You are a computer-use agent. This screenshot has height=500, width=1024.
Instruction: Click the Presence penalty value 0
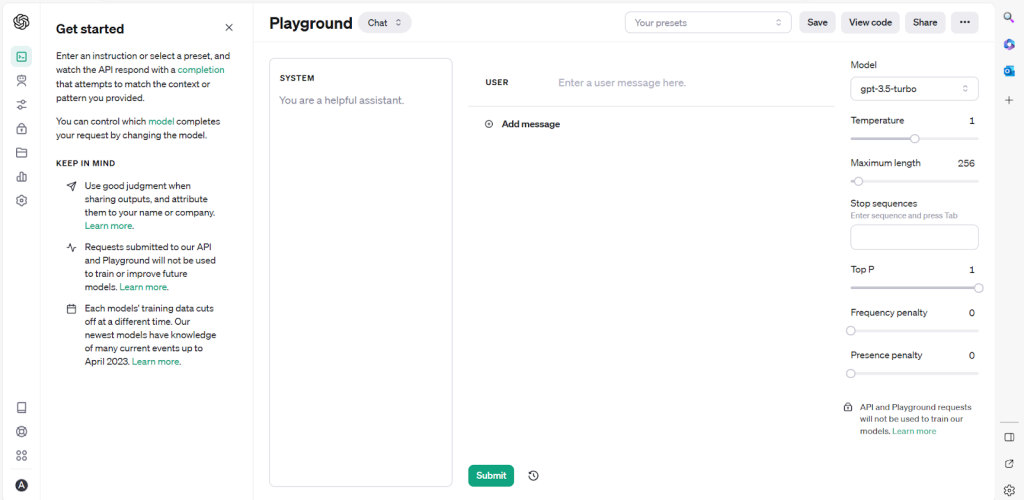[x=972, y=356]
